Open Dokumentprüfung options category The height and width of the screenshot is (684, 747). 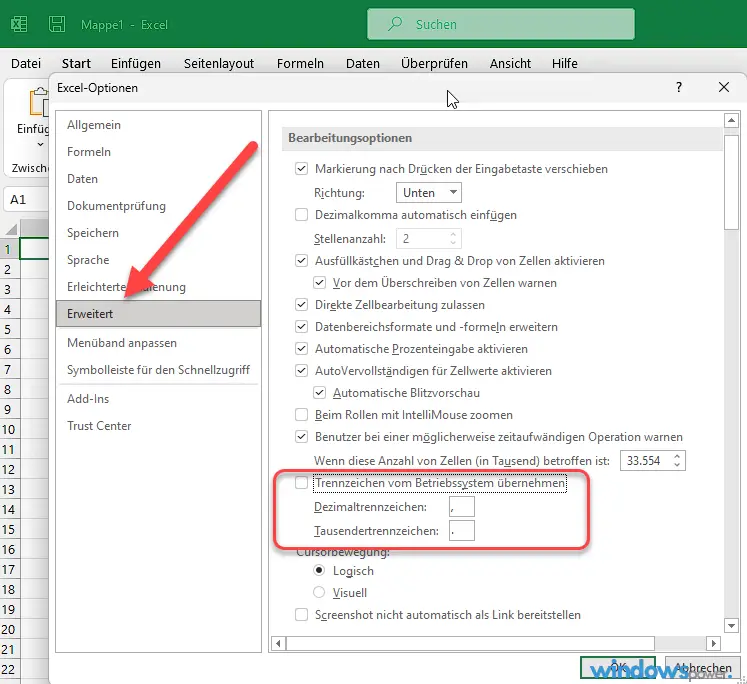[159, 206]
